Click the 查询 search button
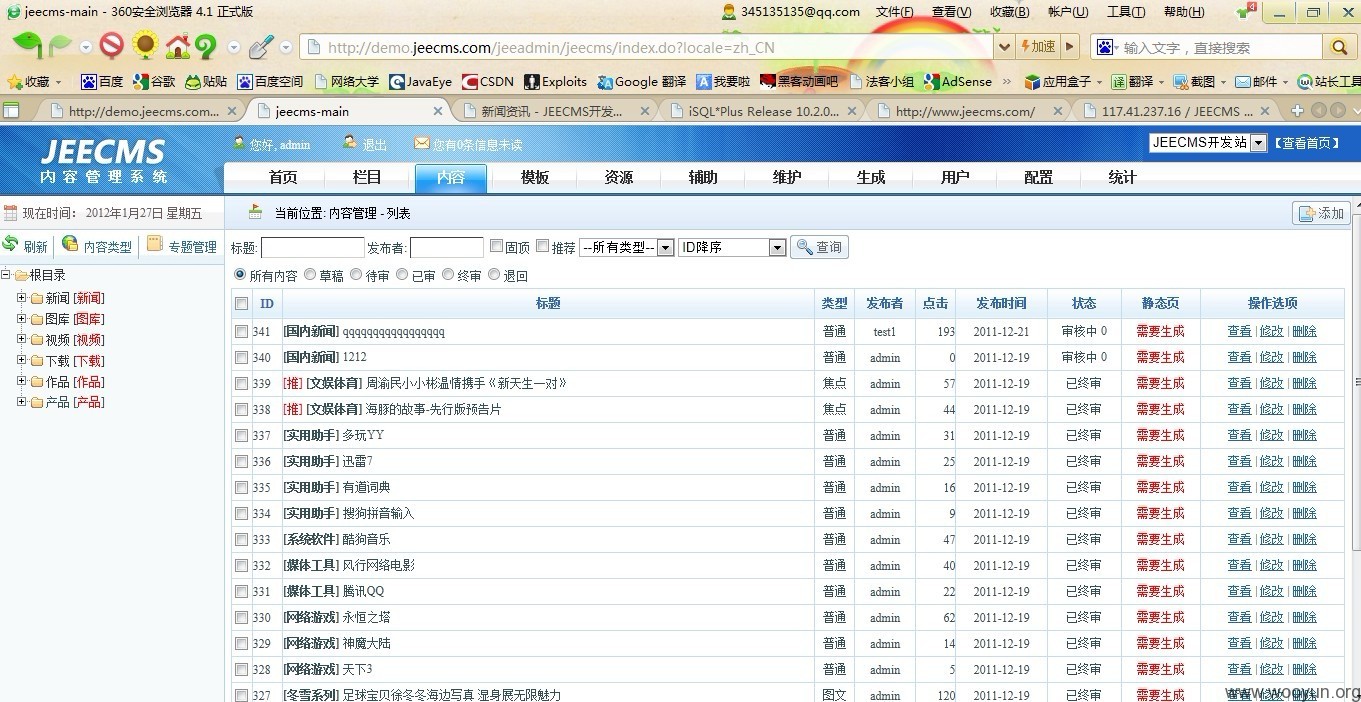The image size is (1361, 702). pos(819,247)
